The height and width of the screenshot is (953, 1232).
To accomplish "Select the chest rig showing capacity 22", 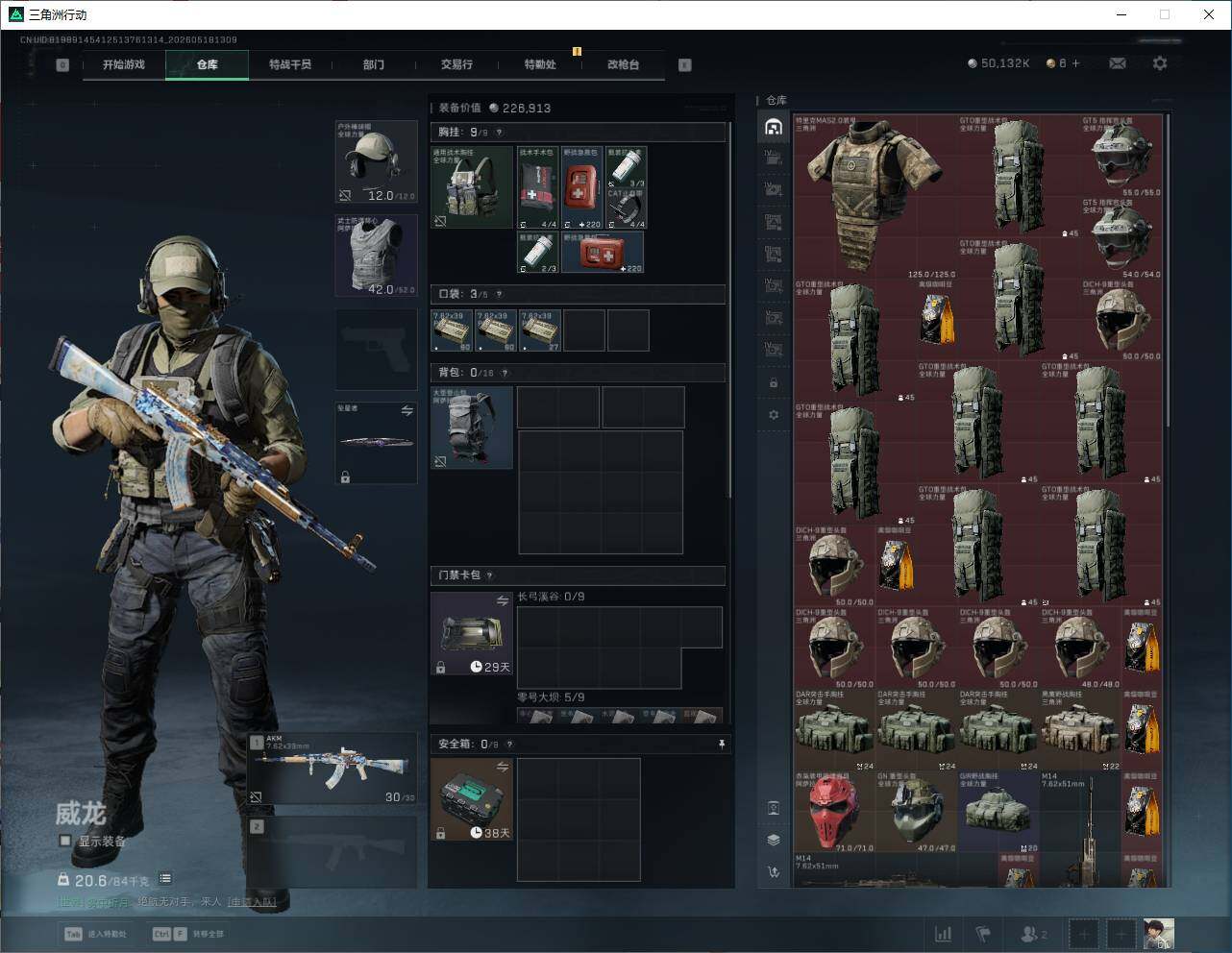I will (x=1080, y=729).
